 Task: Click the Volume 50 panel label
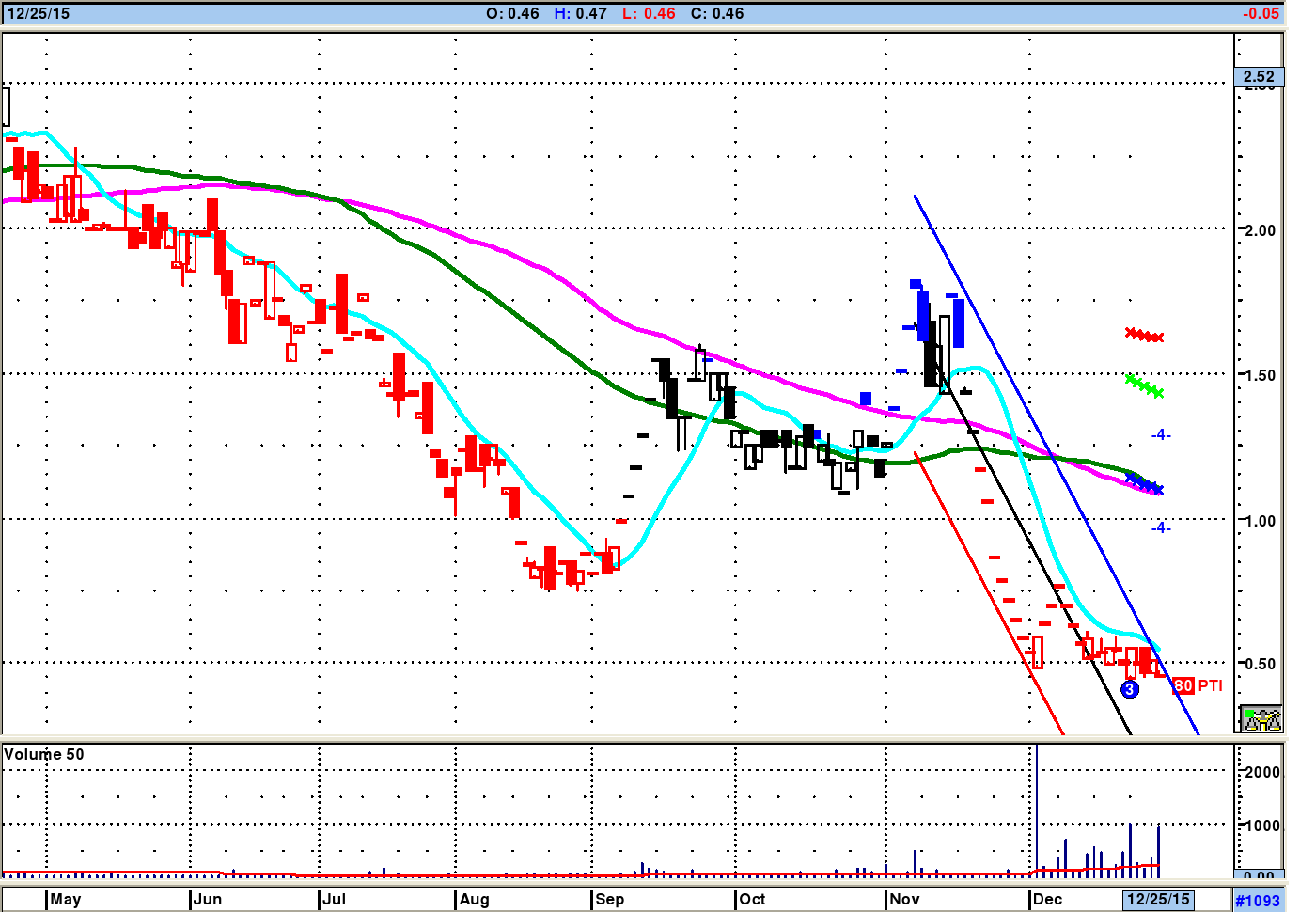click(x=44, y=754)
